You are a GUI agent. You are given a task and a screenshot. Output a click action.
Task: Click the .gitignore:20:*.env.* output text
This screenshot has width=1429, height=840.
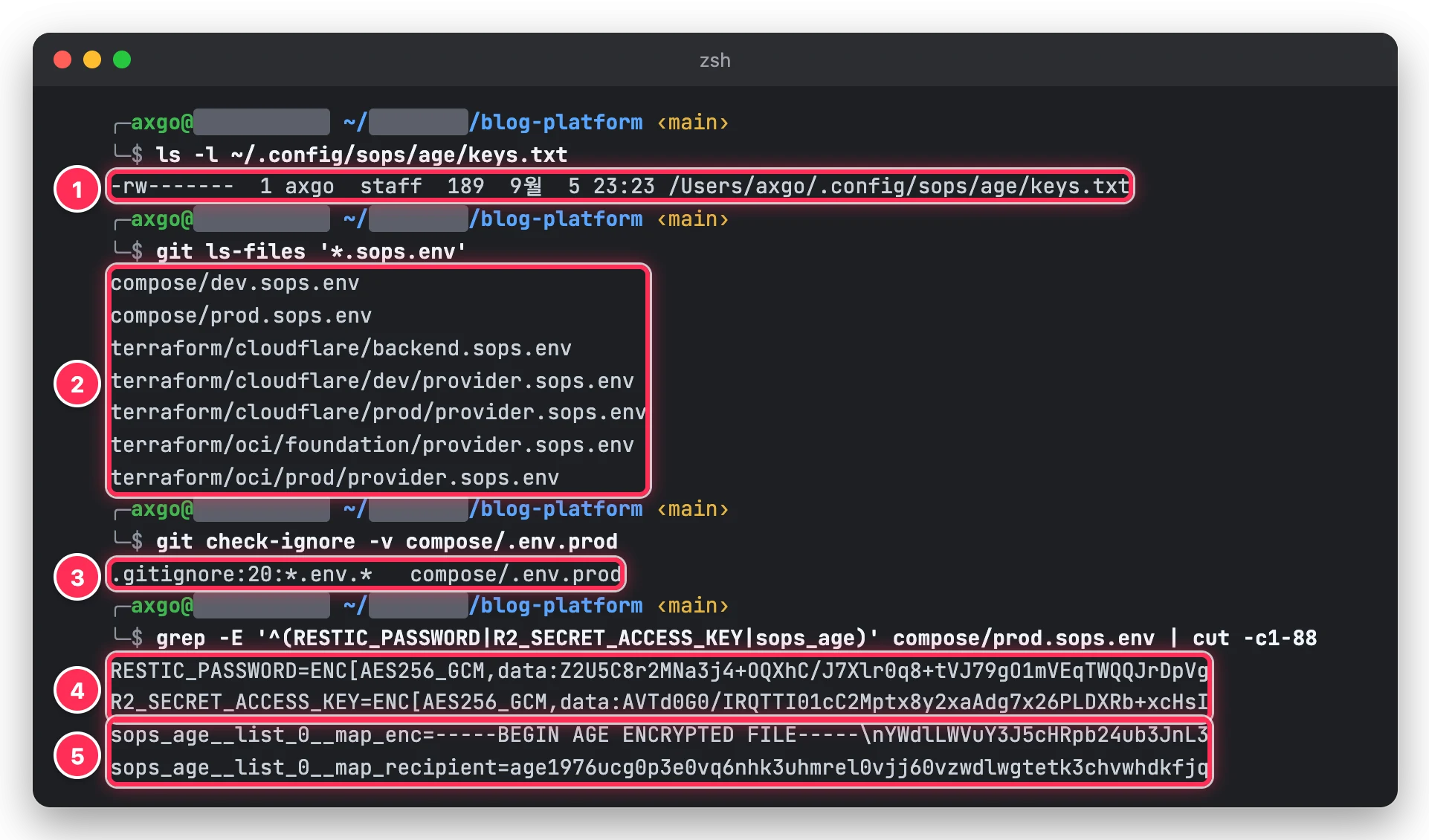[242, 575]
